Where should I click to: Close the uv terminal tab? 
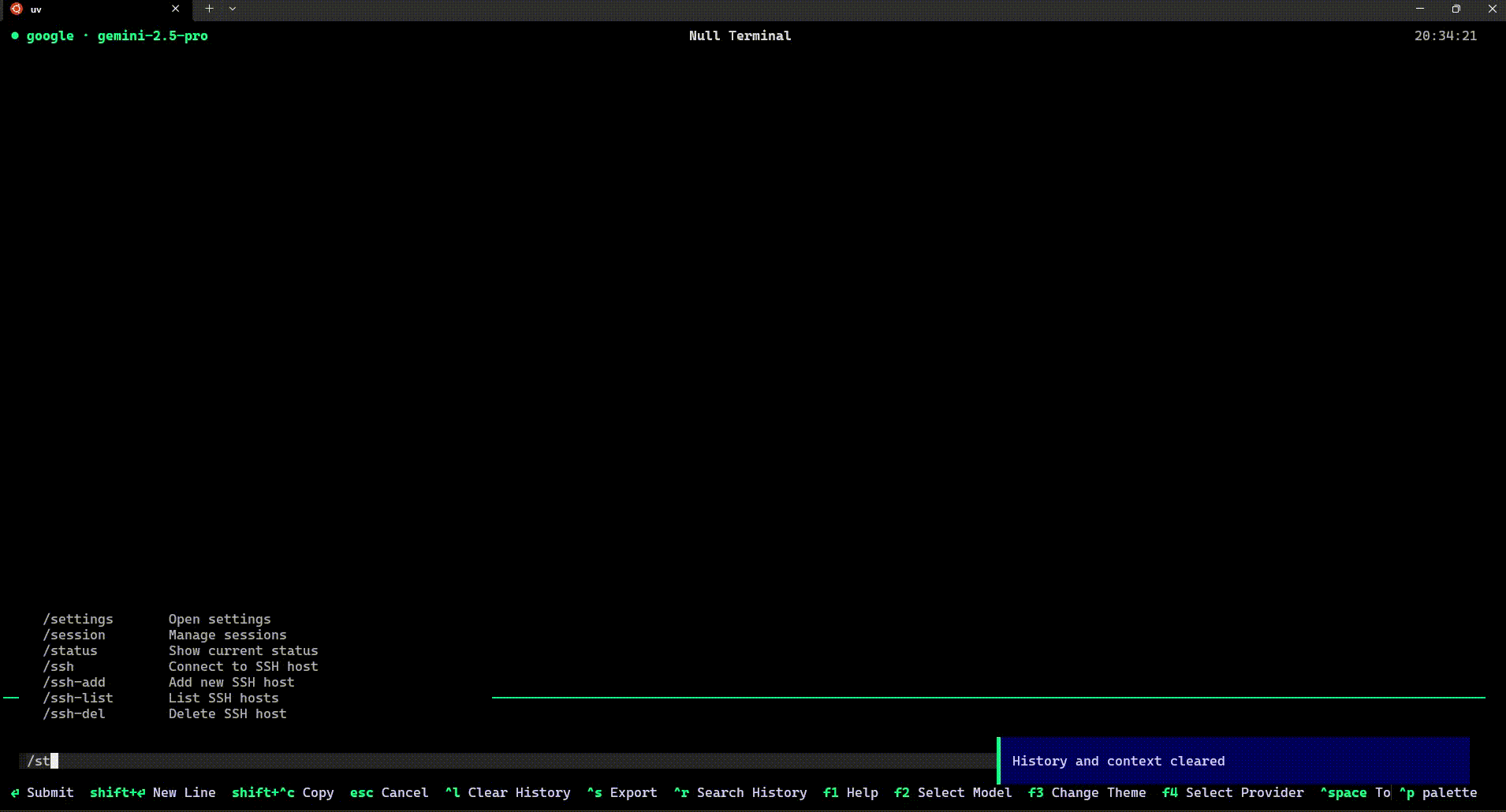(176, 9)
